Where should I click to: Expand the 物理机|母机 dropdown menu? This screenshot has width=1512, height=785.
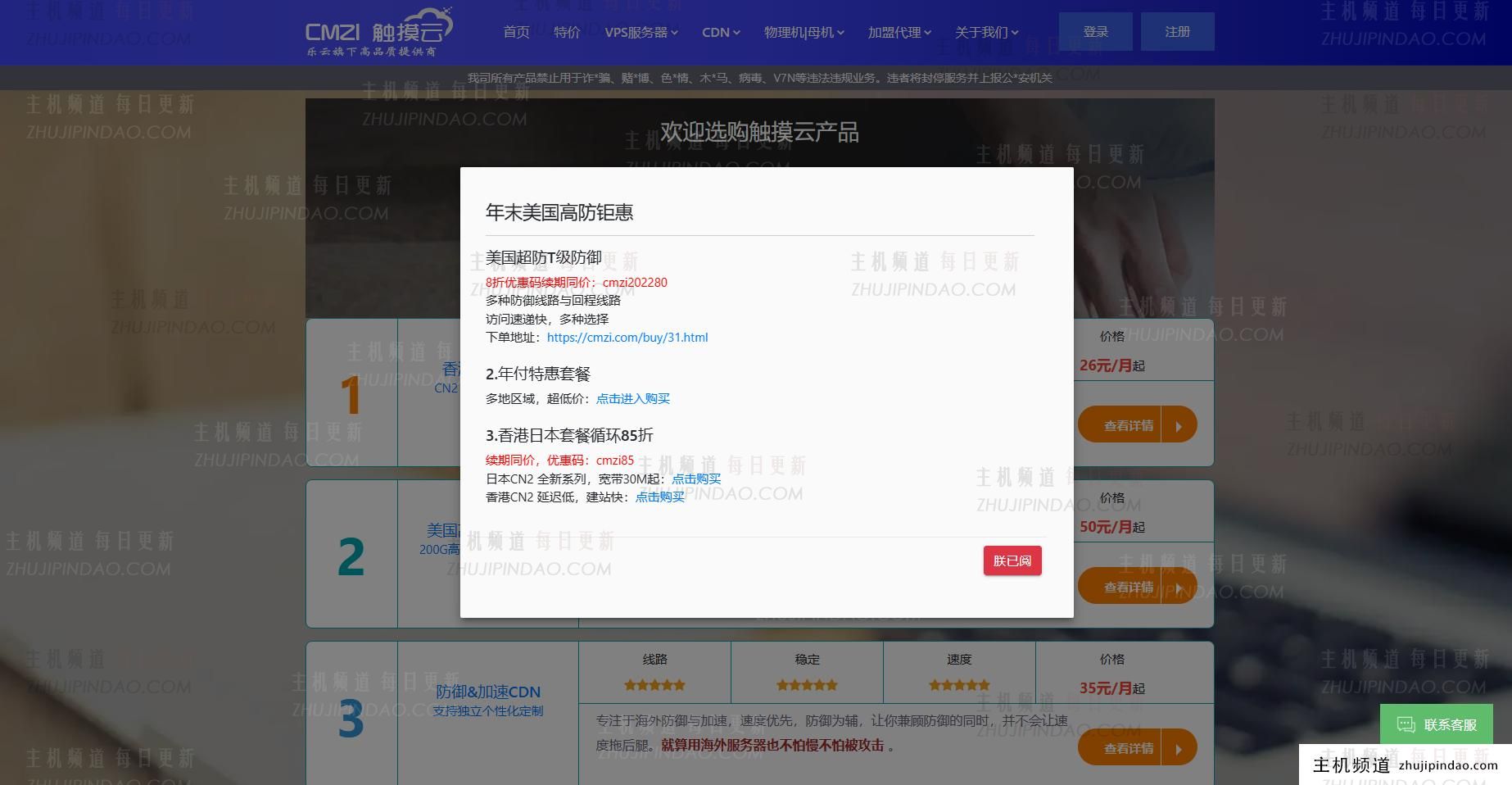pyautogui.click(x=804, y=32)
